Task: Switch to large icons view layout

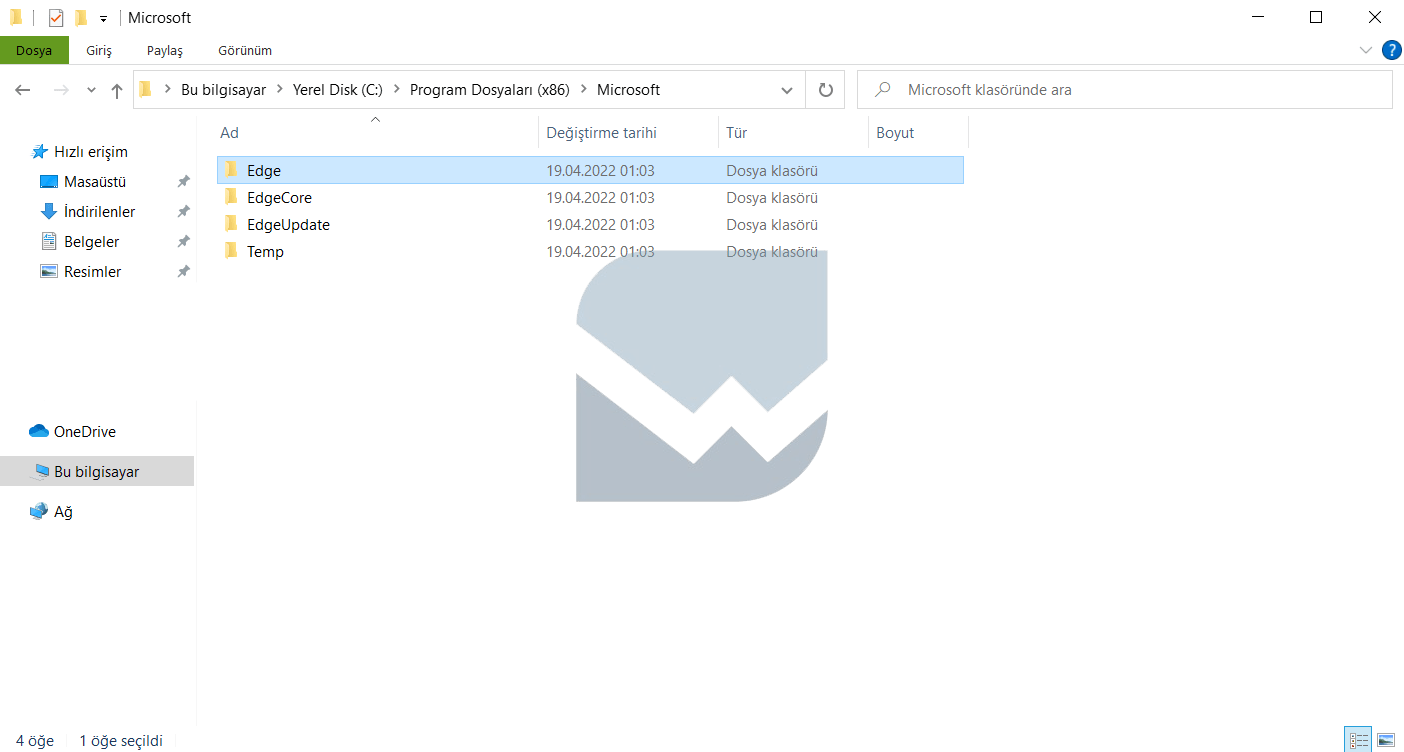Action: (1386, 740)
